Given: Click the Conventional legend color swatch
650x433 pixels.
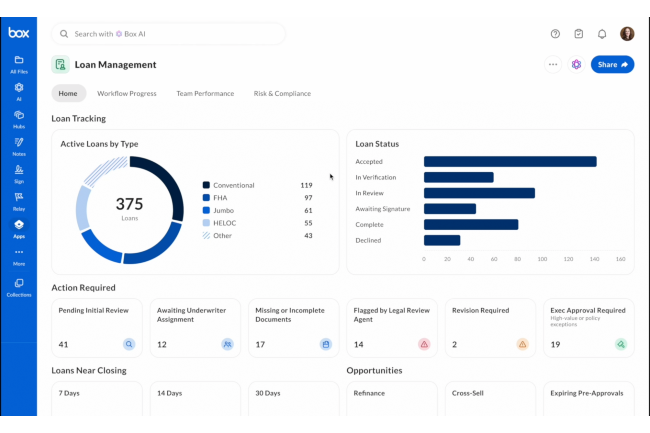Looking at the screenshot, I should (206, 185).
